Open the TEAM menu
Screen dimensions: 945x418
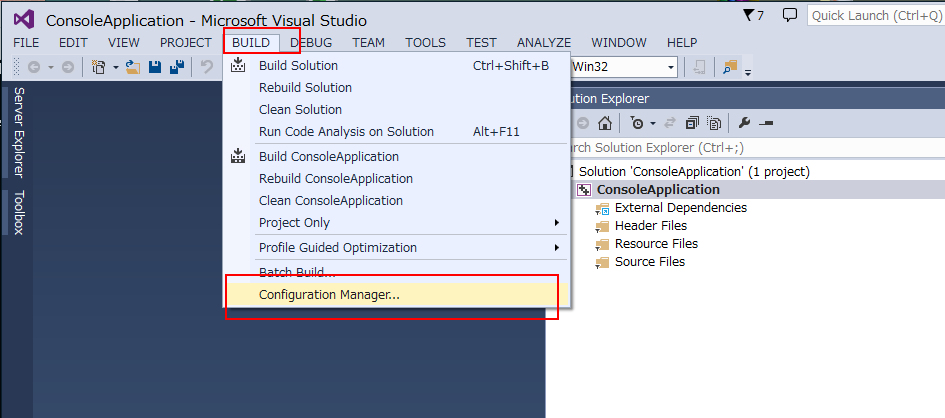click(x=369, y=43)
